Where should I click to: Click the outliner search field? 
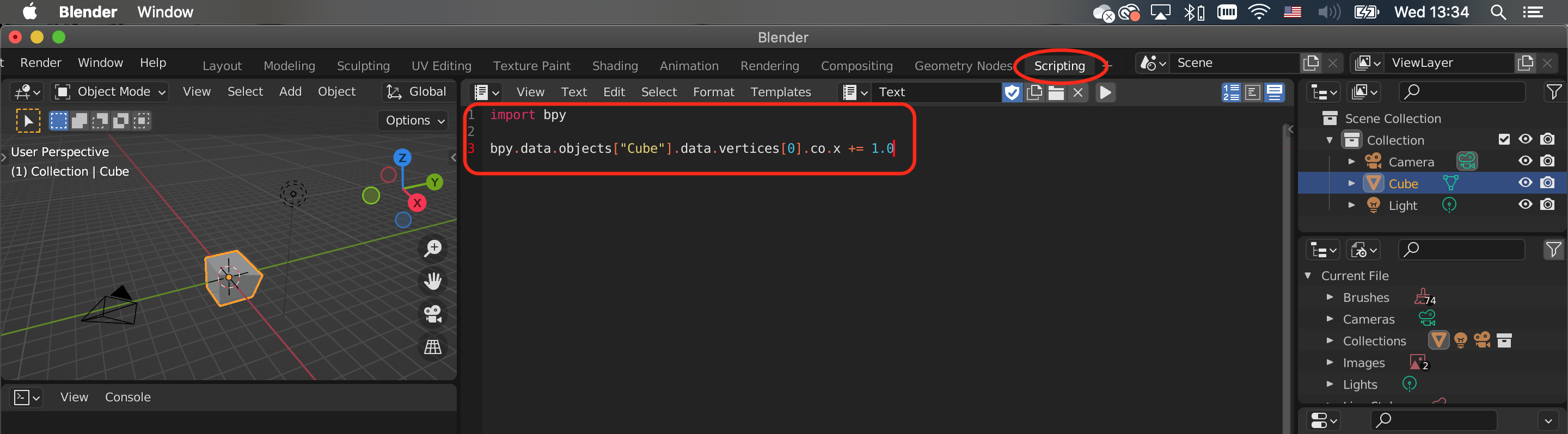(1461, 92)
